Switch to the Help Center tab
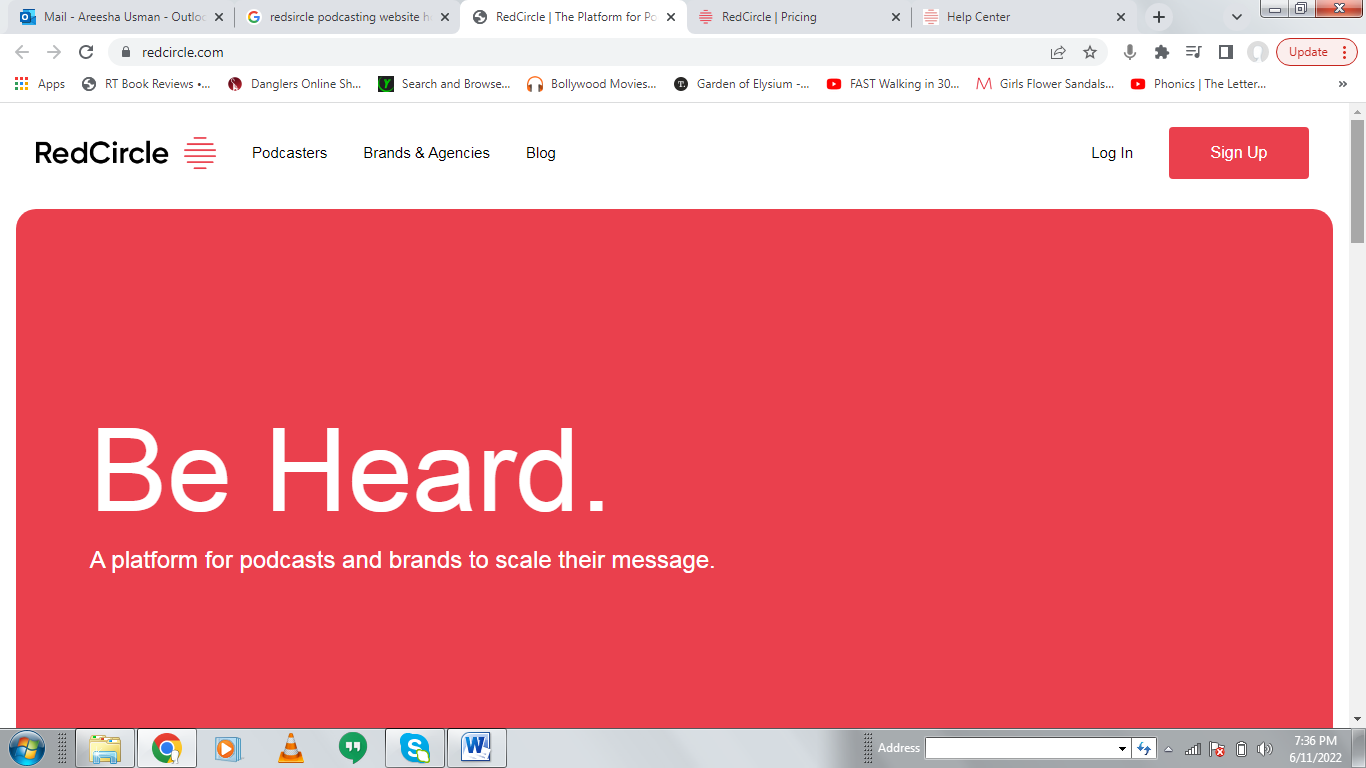This screenshot has width=1366, height=768. coord(1025,17)
